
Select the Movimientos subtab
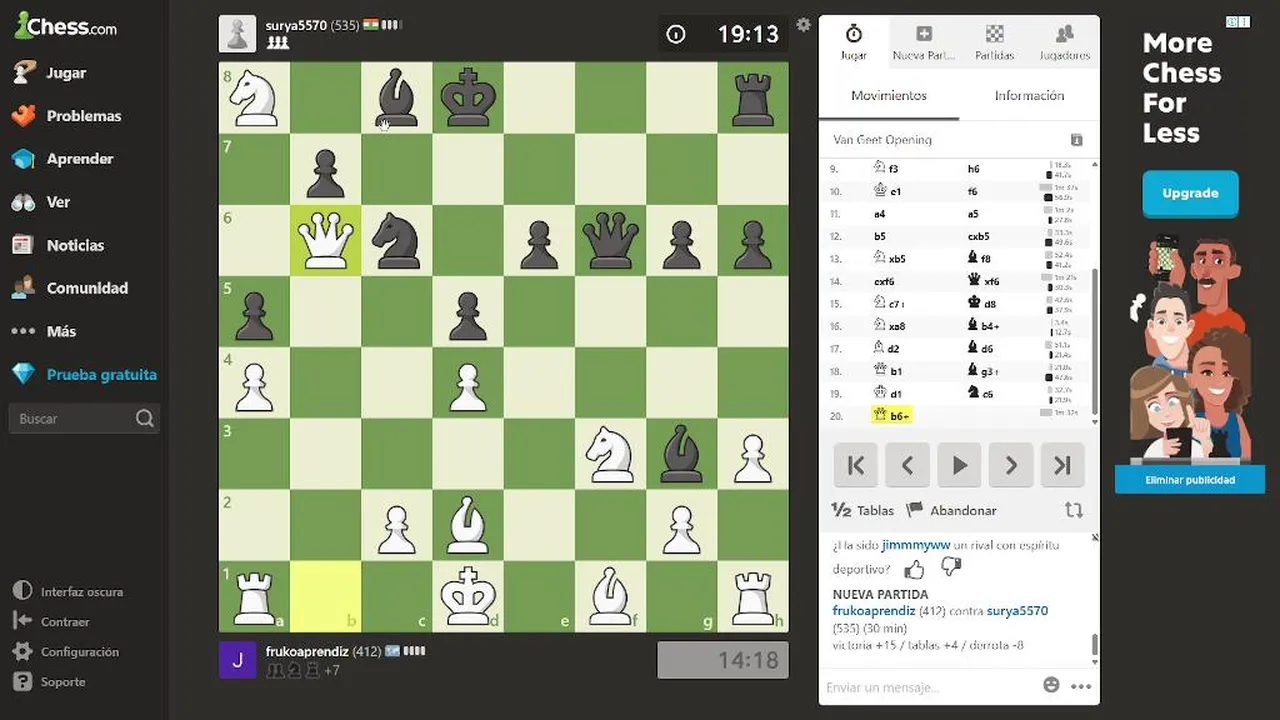889,96
